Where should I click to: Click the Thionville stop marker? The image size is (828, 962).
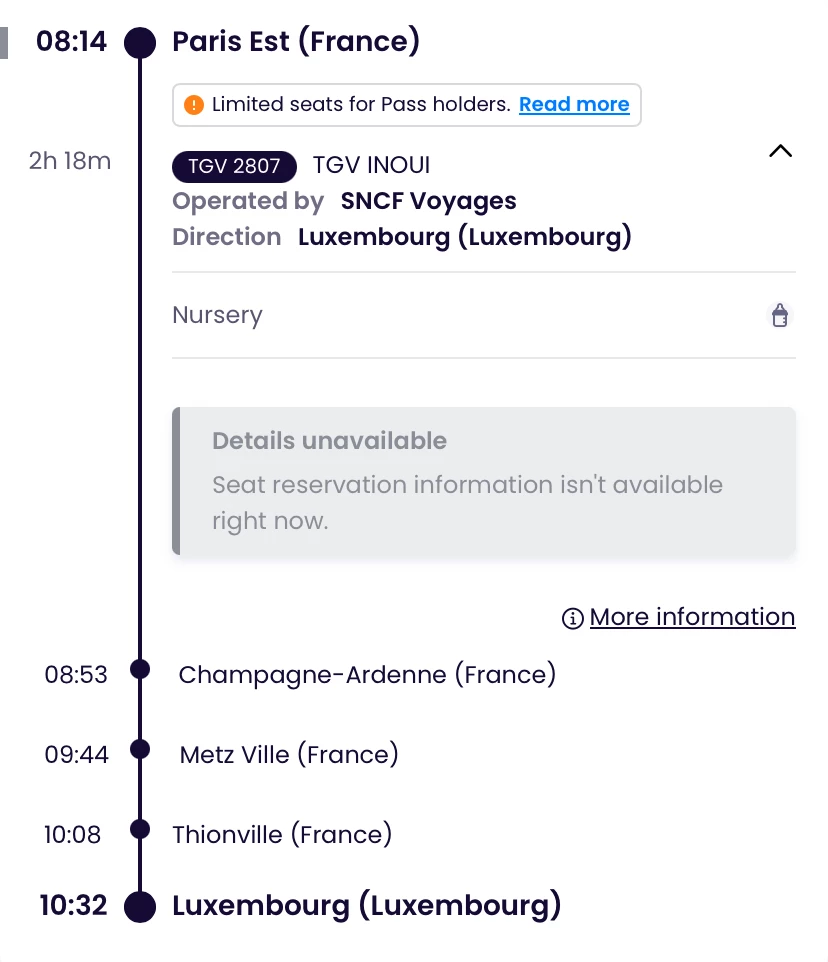click(x=140, y=829)
